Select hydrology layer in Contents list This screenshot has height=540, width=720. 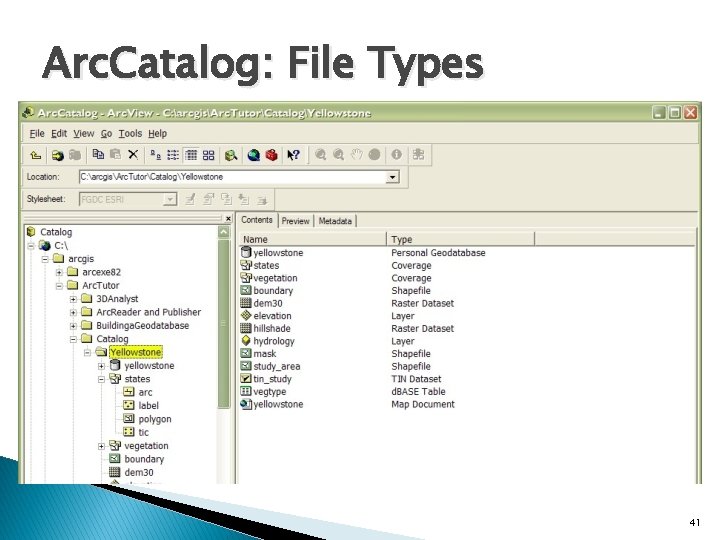[x=274, y=341]
